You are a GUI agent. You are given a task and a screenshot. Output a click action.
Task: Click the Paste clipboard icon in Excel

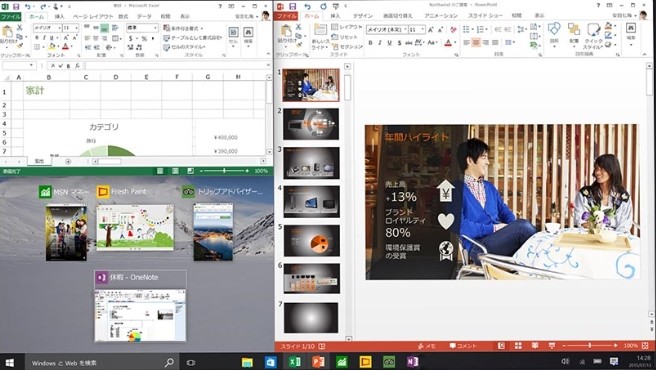[7, 32]
